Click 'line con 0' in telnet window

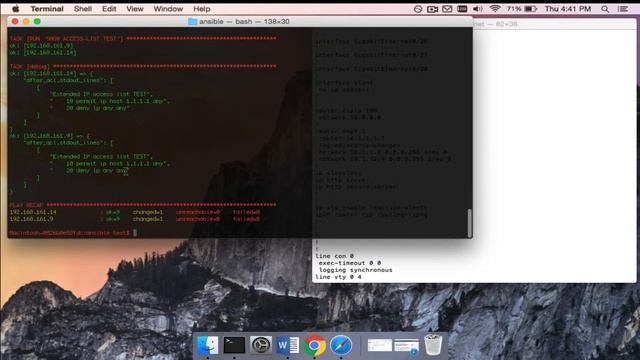(x=334, y=256)
